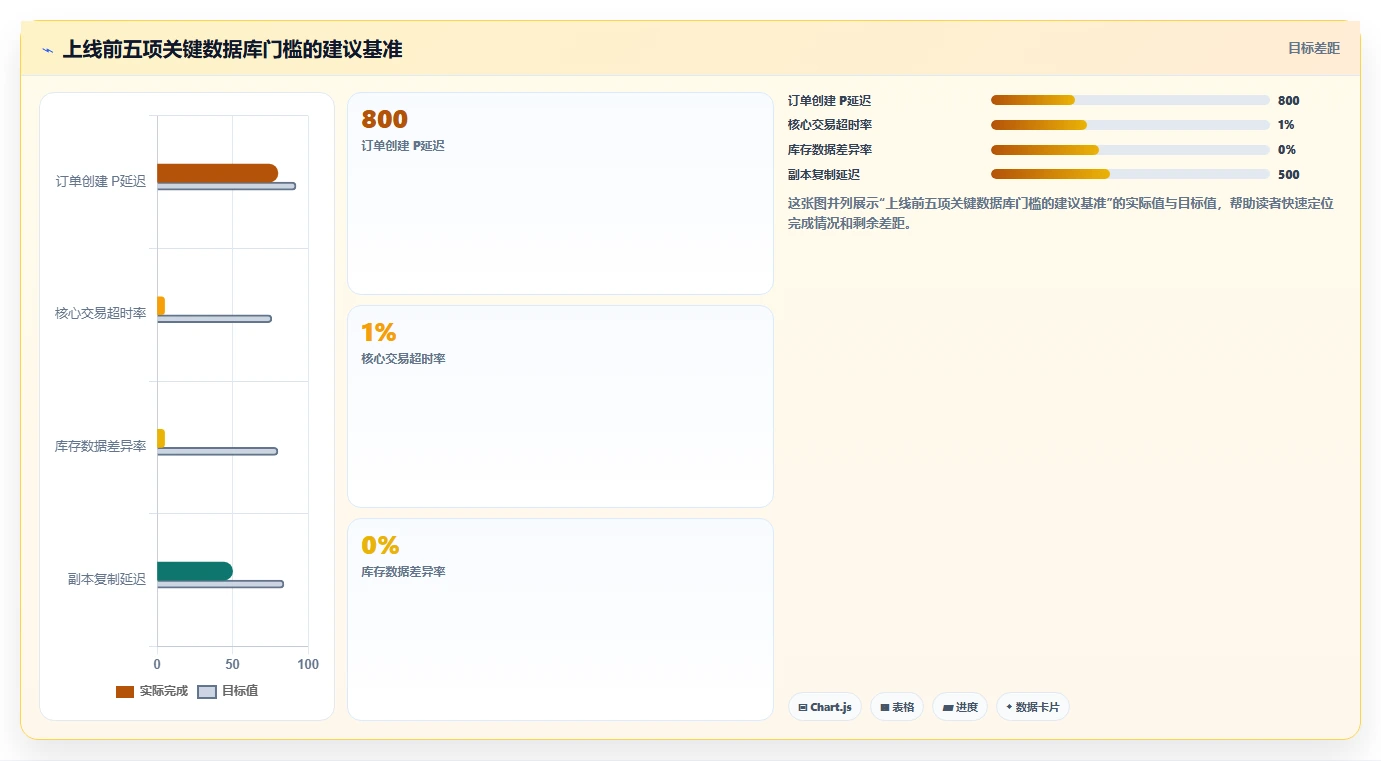This screenshot has height=761, width=1381.
Task: Click the 库存数据差异率 chart axis label
Action: (x=101, y=446)
